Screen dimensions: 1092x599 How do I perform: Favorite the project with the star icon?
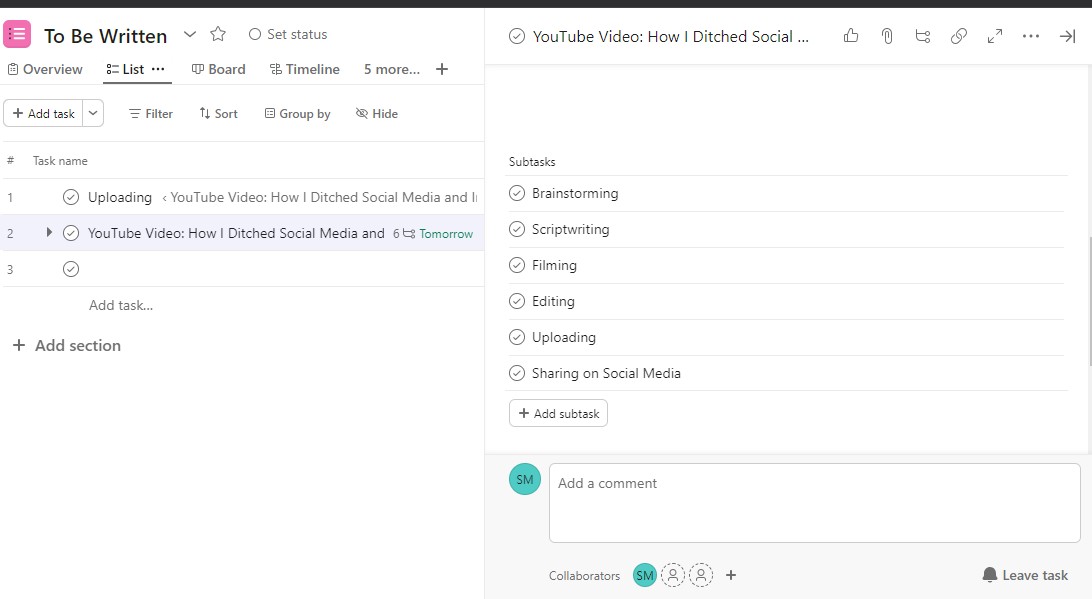(x=218, y=33)
